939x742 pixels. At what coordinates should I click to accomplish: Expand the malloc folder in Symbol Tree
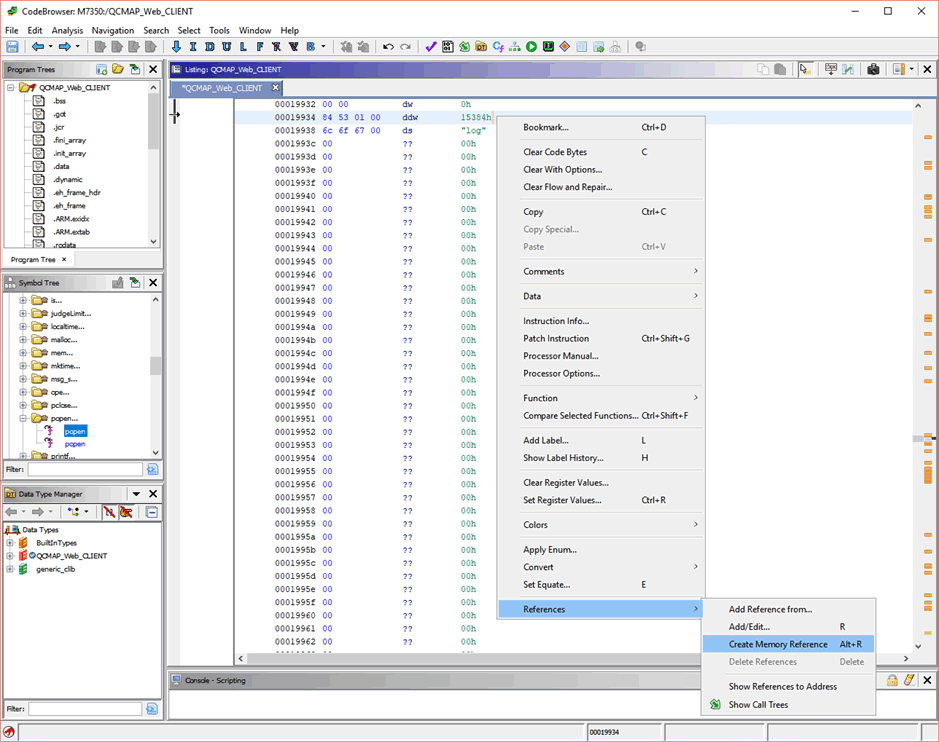pos(22,339)
